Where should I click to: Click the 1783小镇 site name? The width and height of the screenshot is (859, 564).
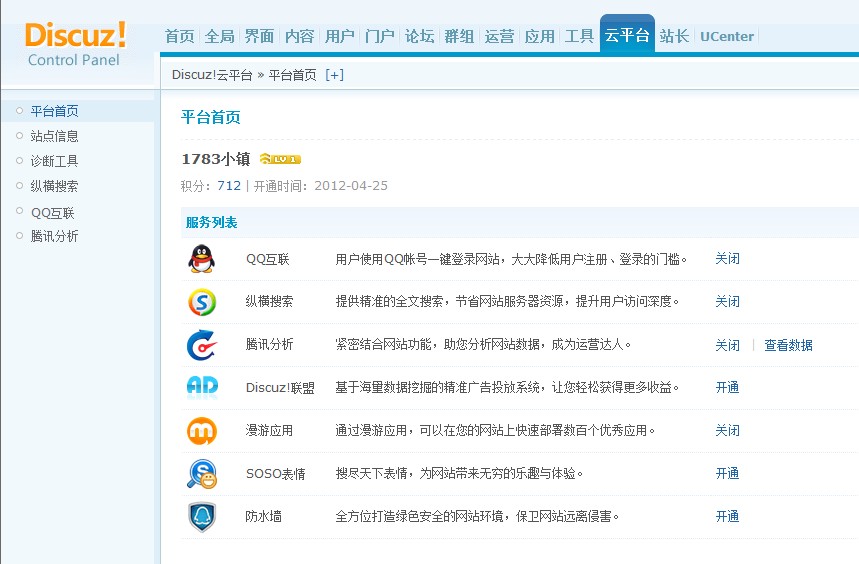(216, 159)
